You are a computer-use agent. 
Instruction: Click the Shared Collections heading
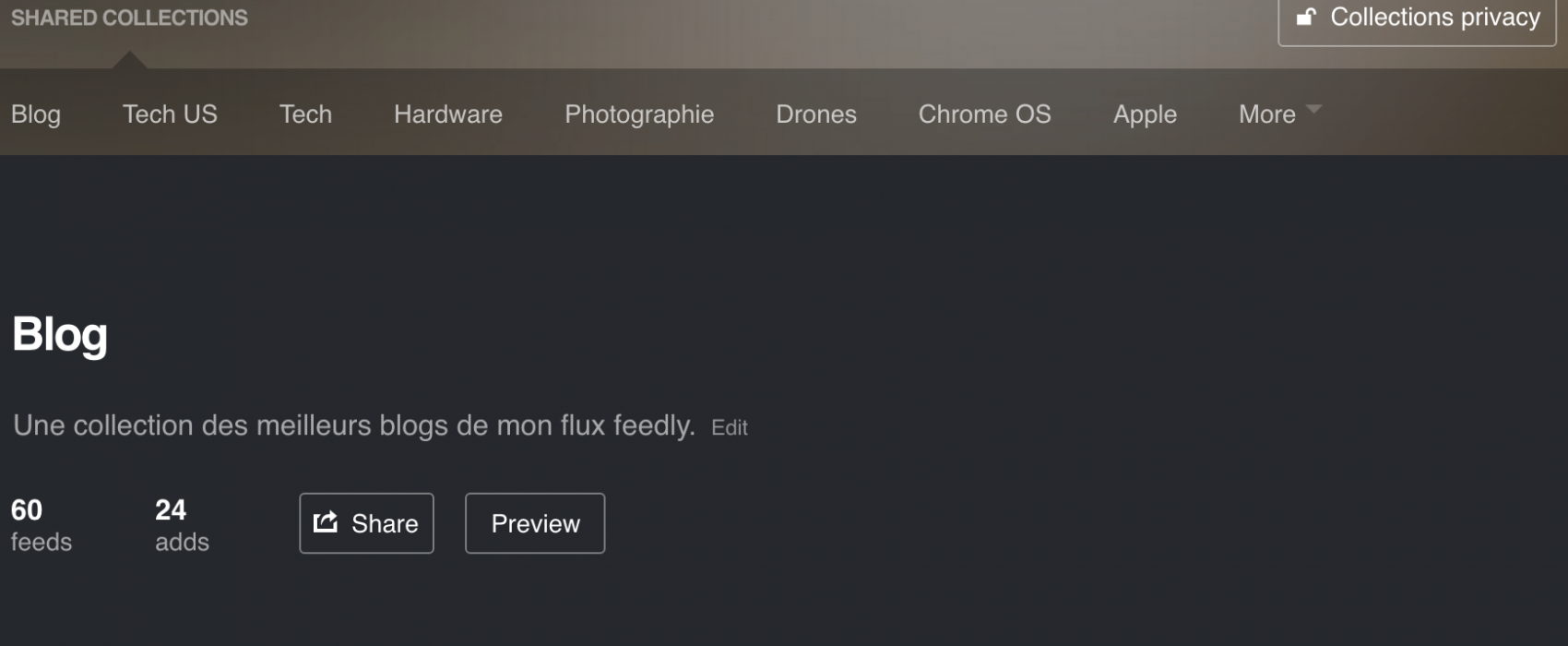tap(129, 18)
